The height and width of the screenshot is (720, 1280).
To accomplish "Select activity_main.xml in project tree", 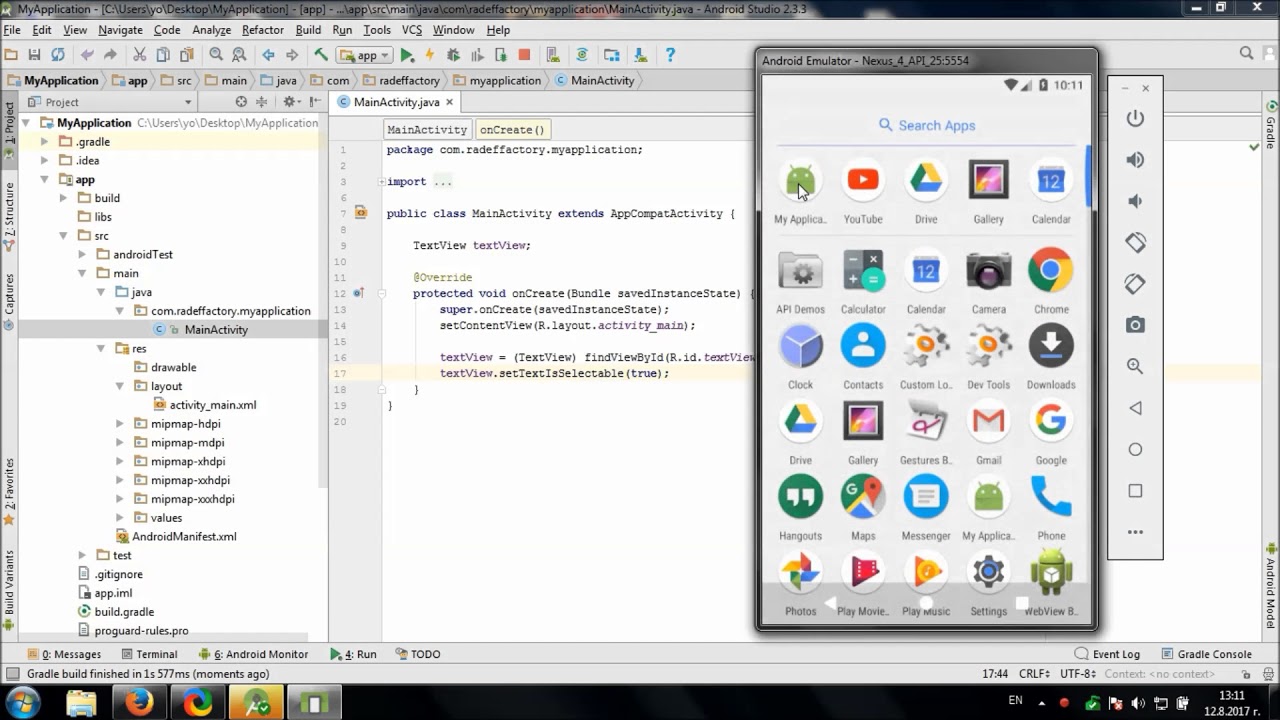I will [213, 405].
